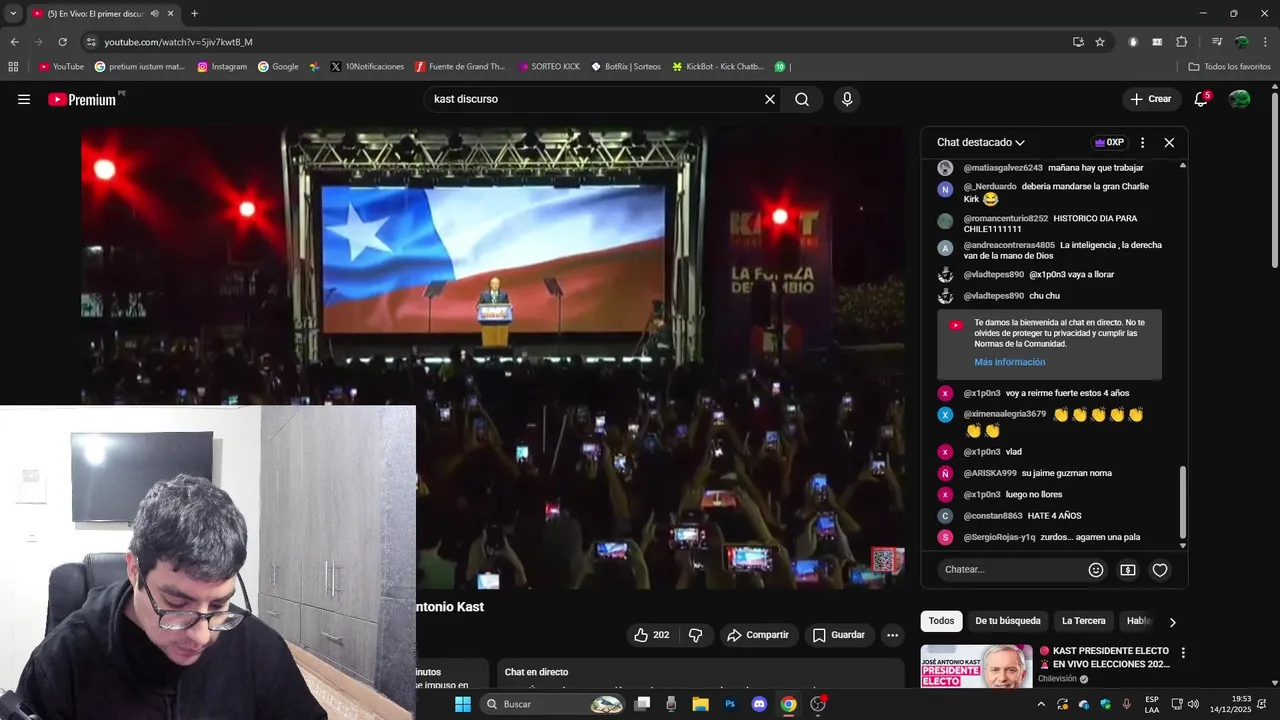Select the De tu búsqueda chip
The image size is (1280, 720).
(1008, 621)
